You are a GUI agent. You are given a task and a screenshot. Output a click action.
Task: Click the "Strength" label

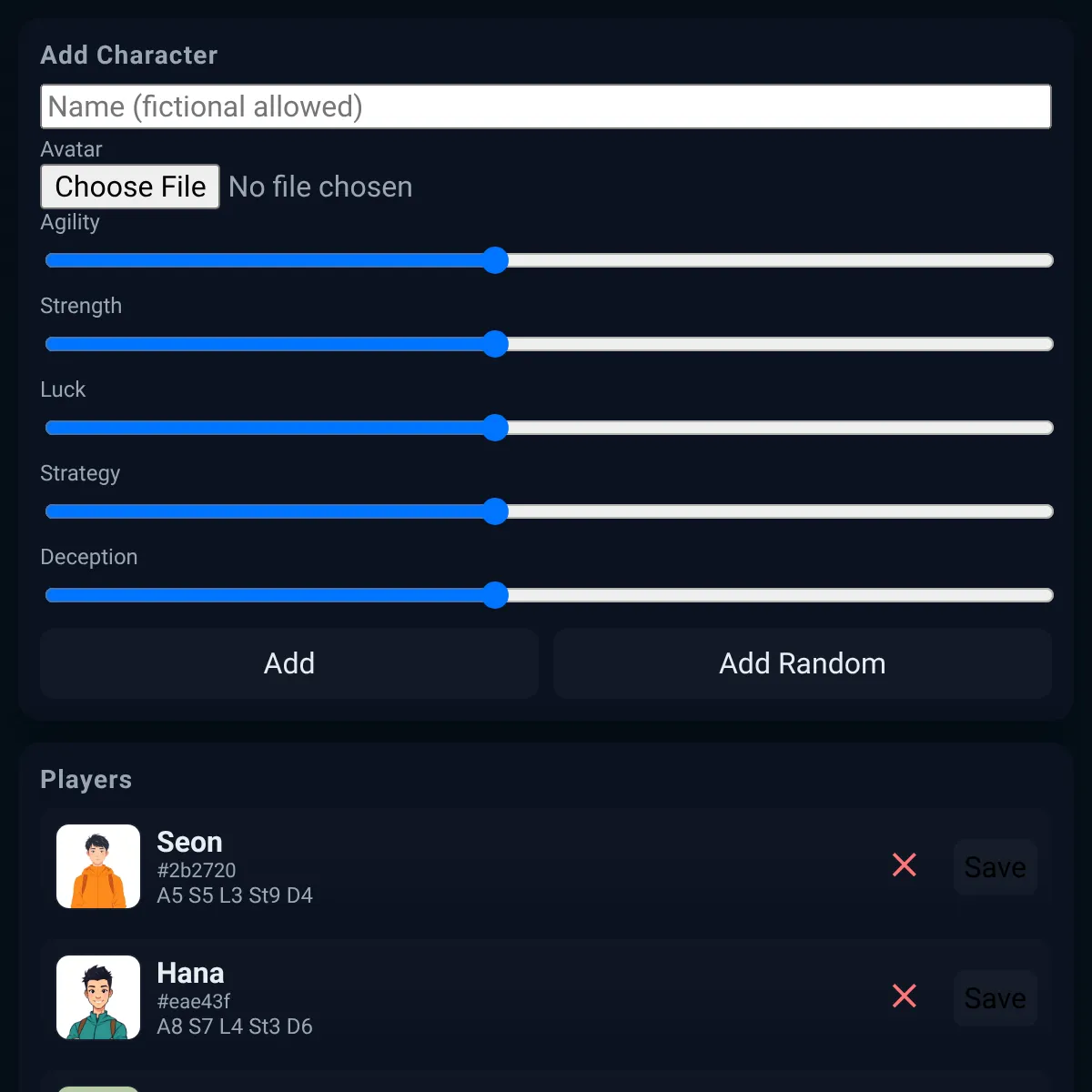[81, 307]
